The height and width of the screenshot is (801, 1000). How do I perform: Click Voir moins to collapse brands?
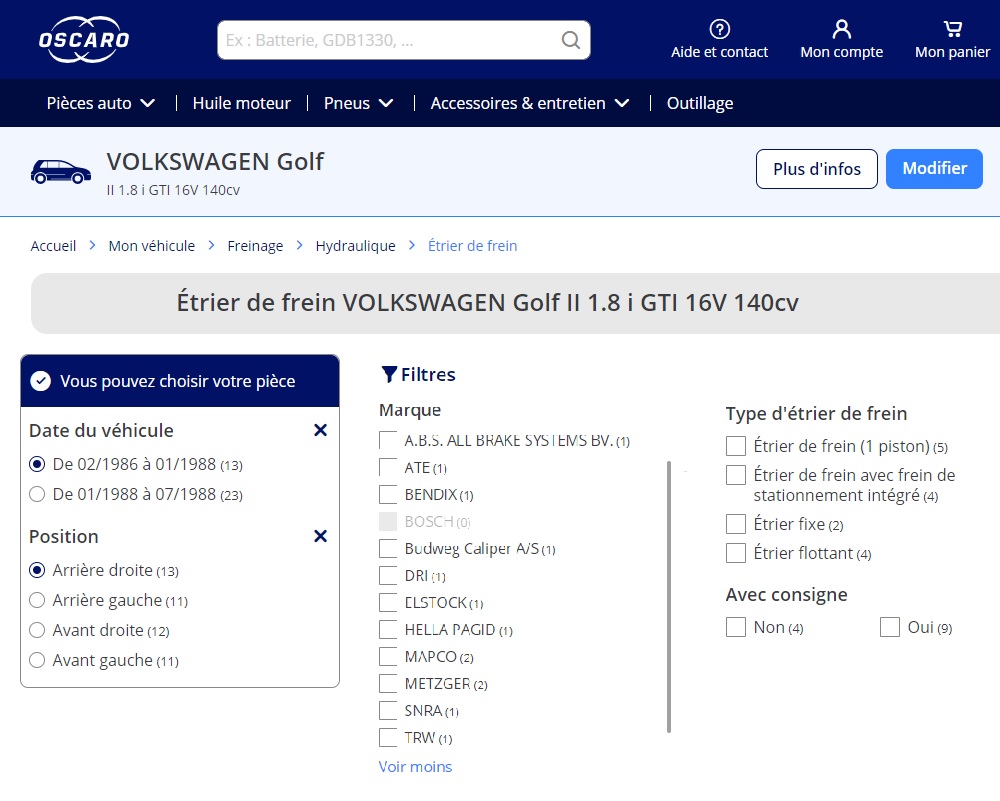pyautogui.click(x=415, y=767)
